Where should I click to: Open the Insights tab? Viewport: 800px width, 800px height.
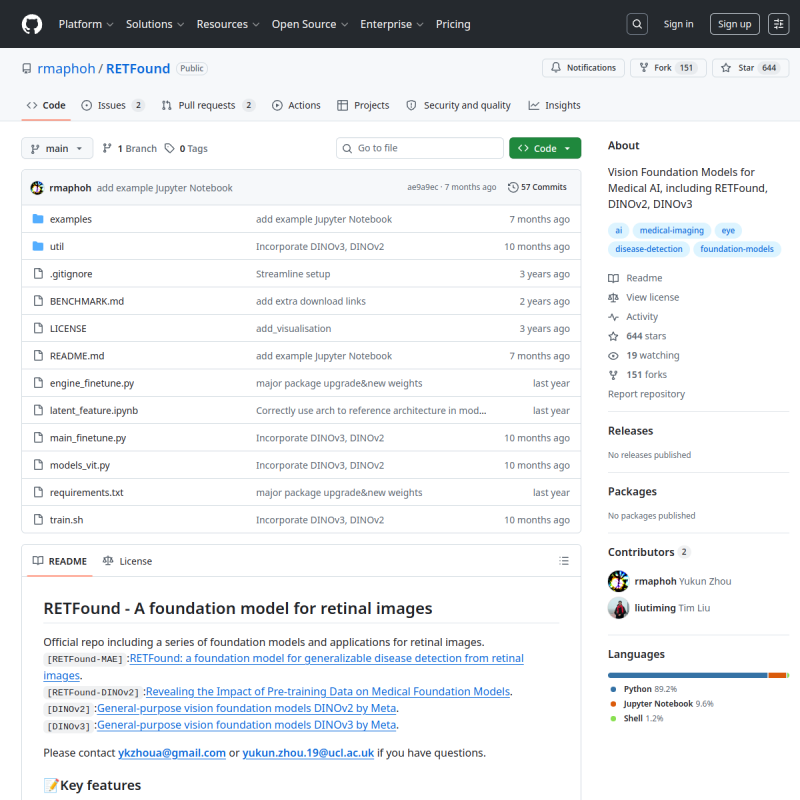pos(555,105)
